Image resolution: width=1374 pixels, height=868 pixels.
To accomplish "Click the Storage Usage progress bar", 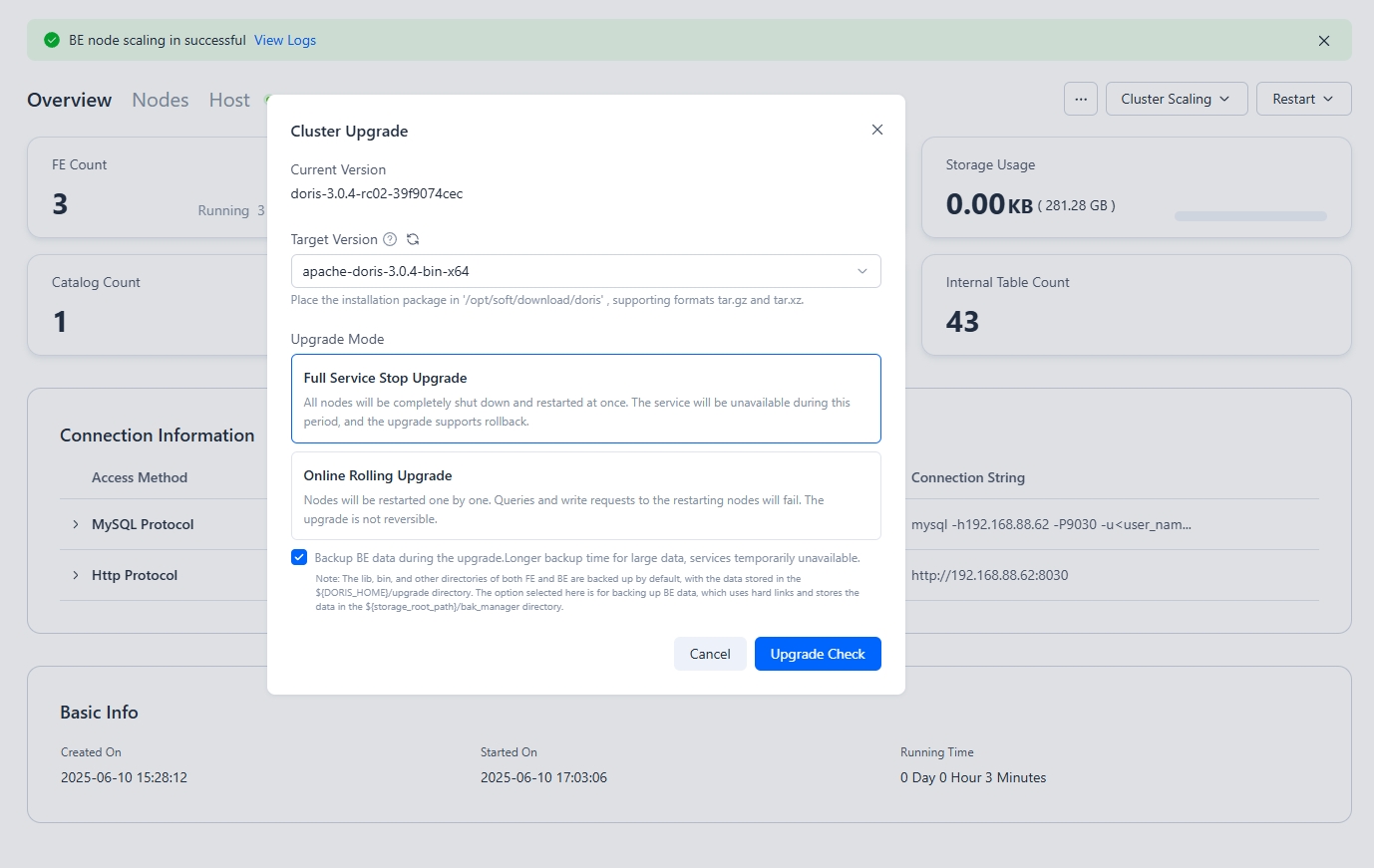I will [x=1250, y=216].
